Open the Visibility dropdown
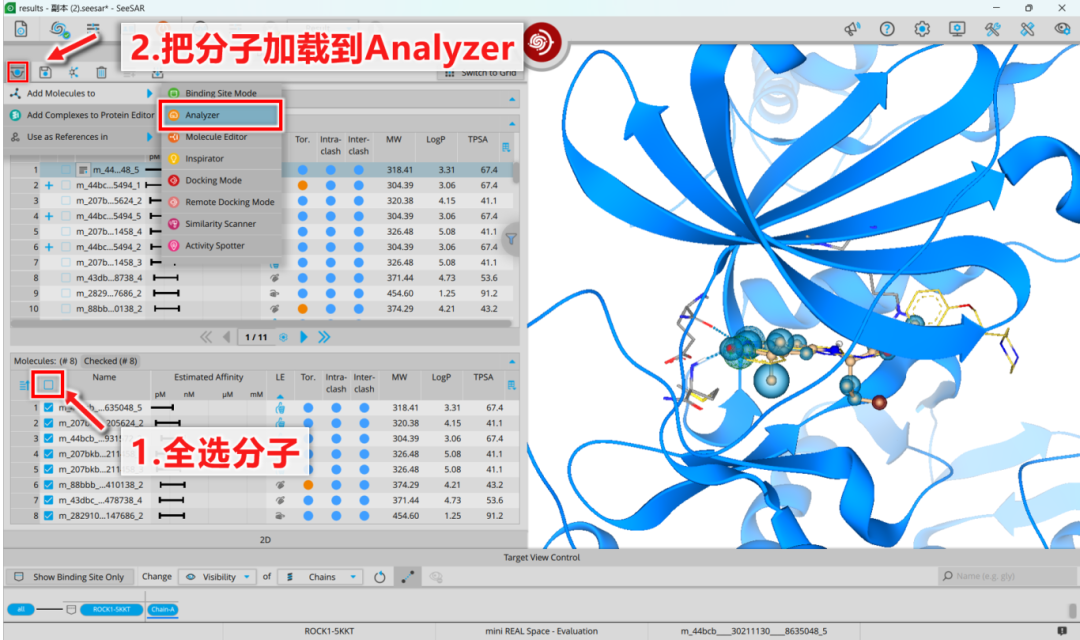Viewport: 1080px width, 640px height. pyautogui.click(x=217, y=577)
